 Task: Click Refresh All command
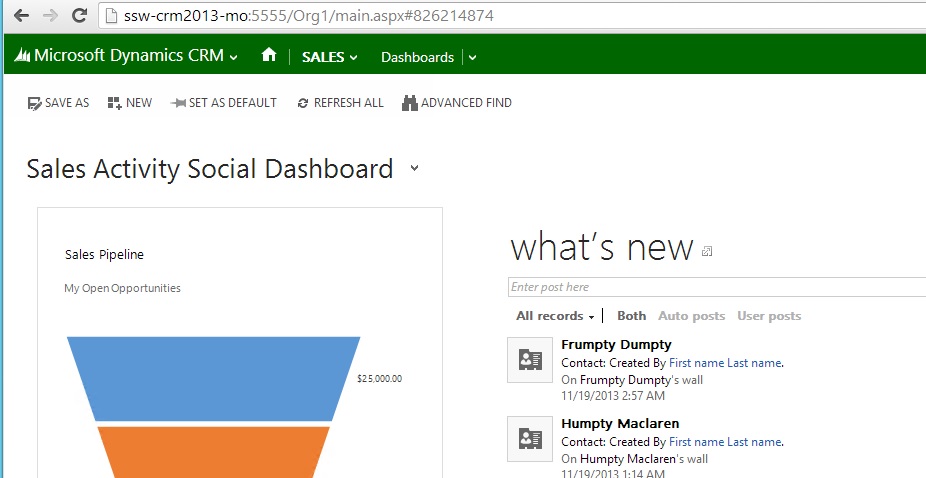pyautogui.click(x=340, y=103)
